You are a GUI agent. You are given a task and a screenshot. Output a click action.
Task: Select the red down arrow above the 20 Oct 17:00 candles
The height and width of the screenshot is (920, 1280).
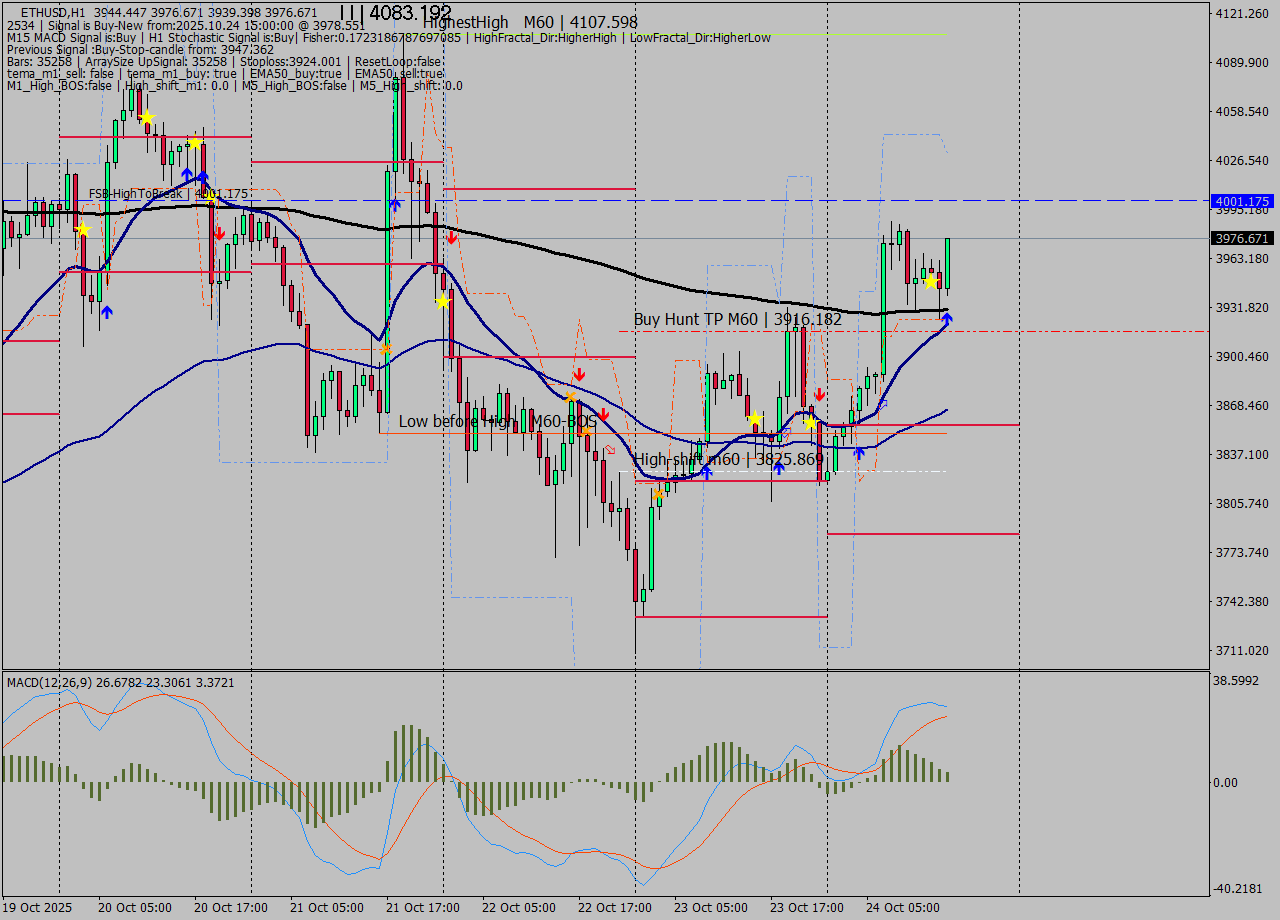[220, 233]
